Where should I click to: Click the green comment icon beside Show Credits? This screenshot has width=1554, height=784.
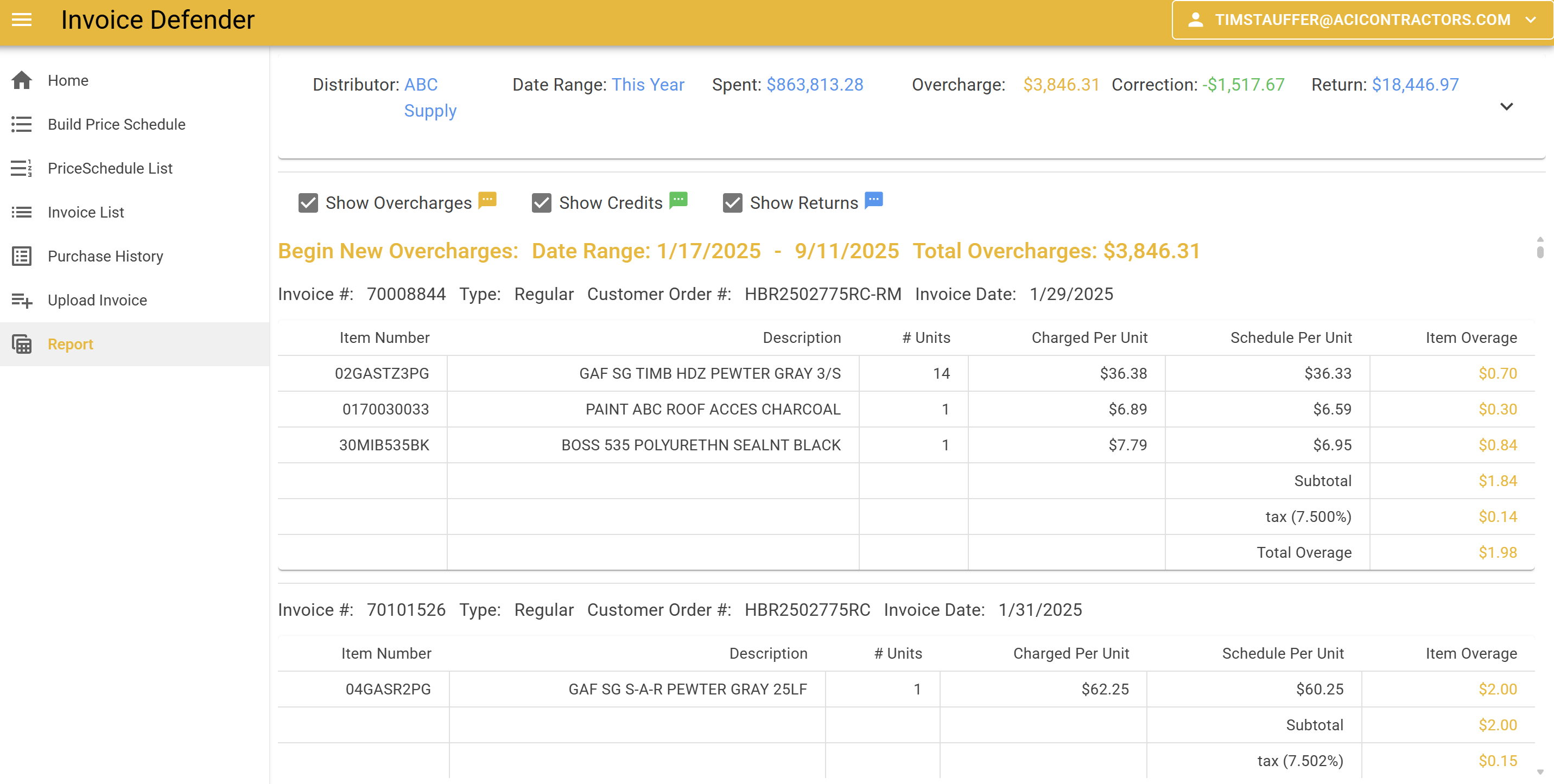tap(678, 199)
